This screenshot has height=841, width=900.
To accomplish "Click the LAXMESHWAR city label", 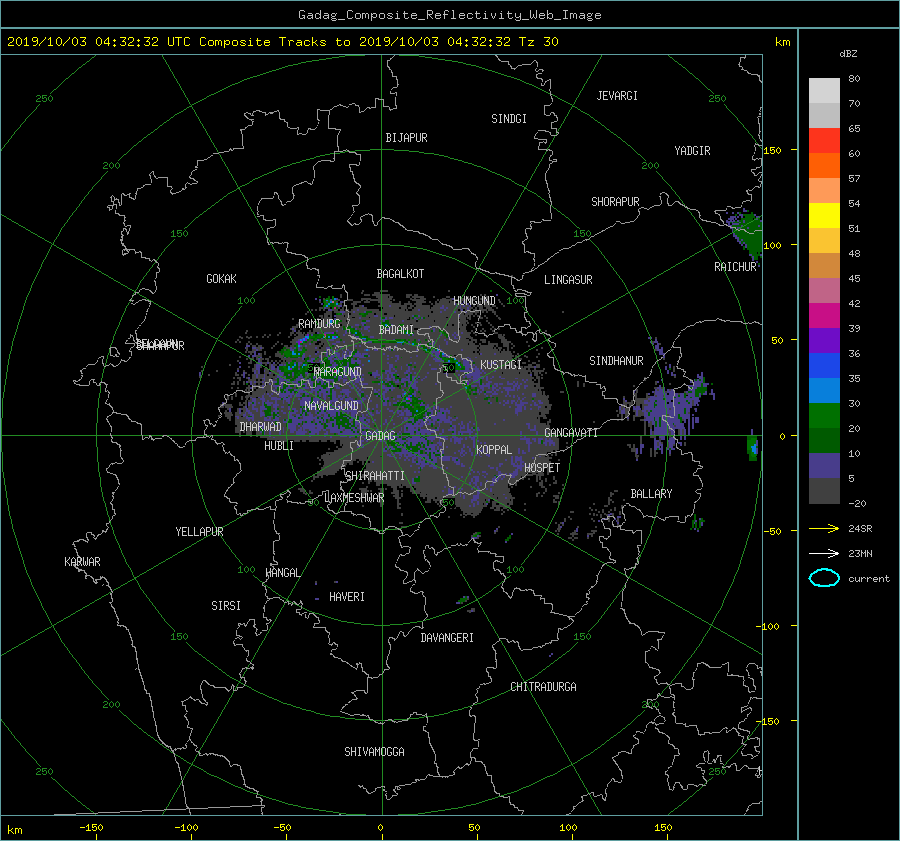I will coord(354,498).
